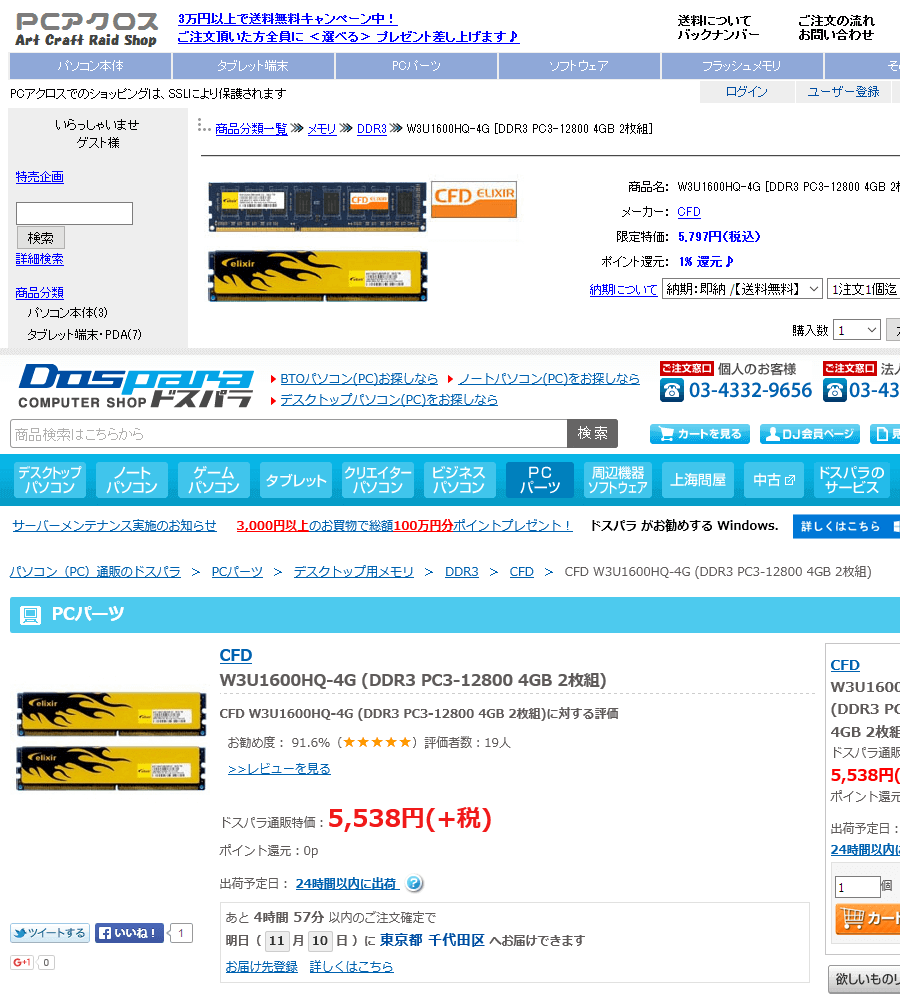The height and width of the screenshot is (999, 900).
Task: Click the ログイン button
Action: pos(746,92)
